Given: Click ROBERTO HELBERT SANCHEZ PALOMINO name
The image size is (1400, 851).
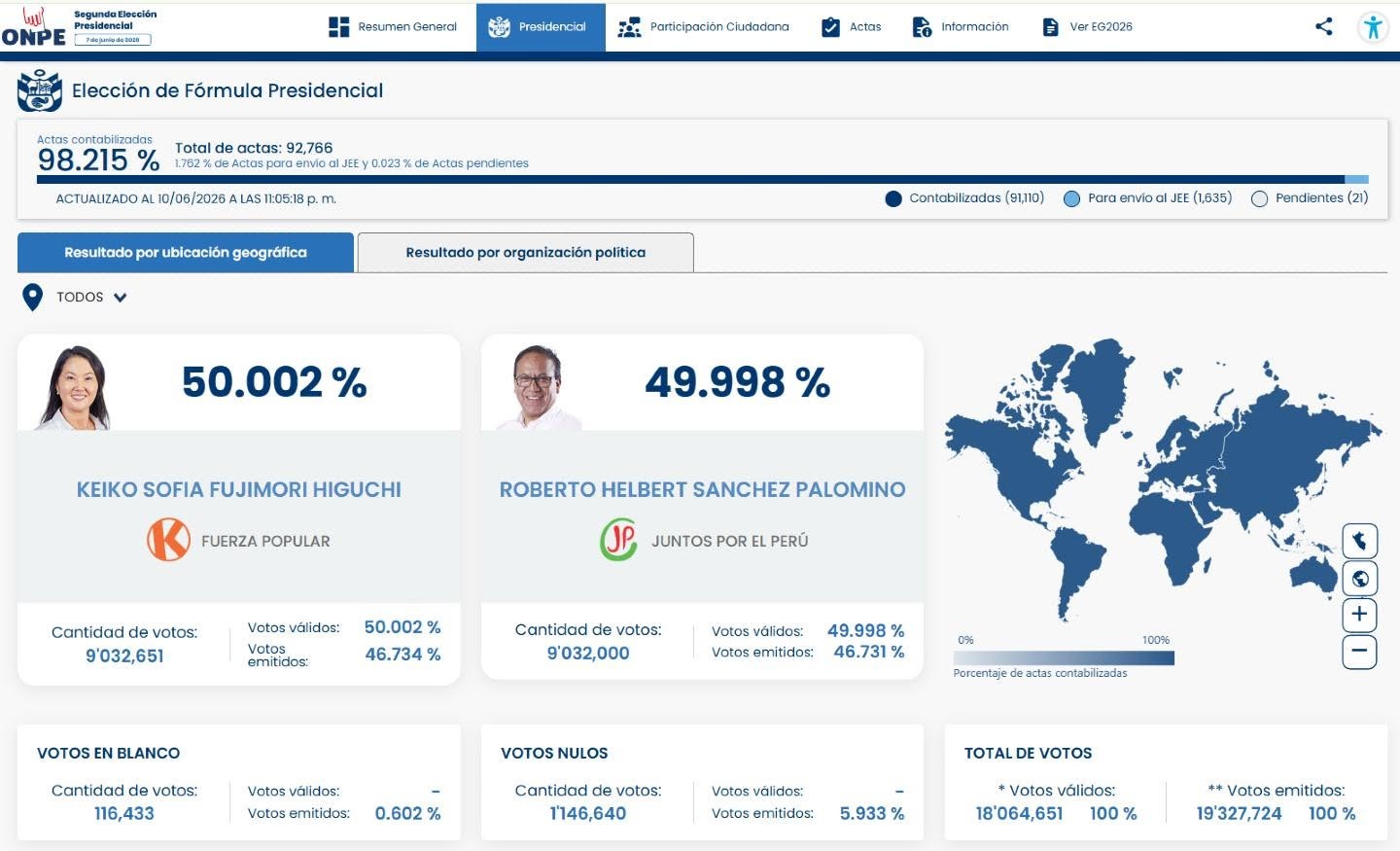Looking at the screenshot, I should coord(702,490).
